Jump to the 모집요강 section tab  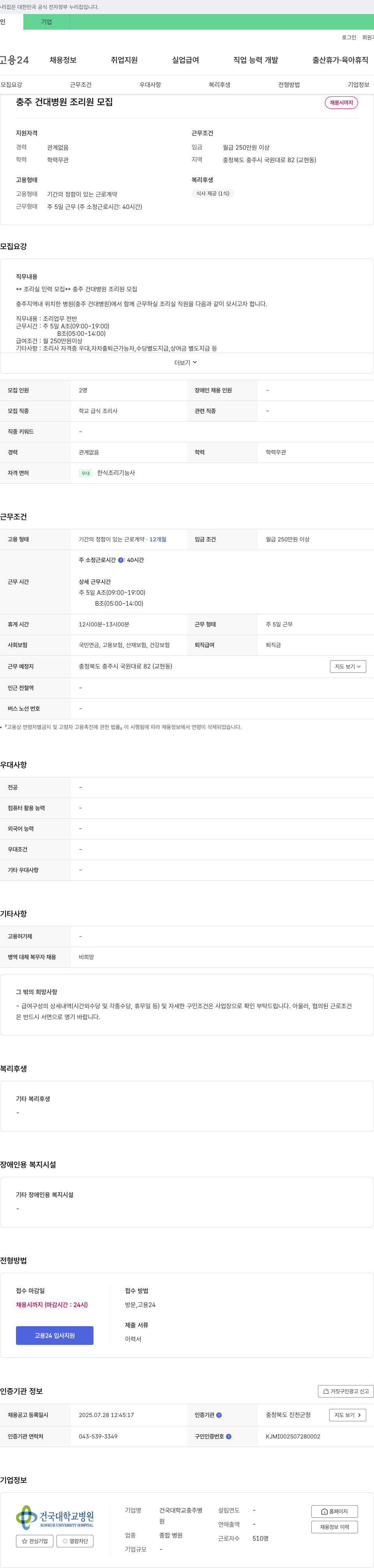pyautogui.click(x=11, y=85)
